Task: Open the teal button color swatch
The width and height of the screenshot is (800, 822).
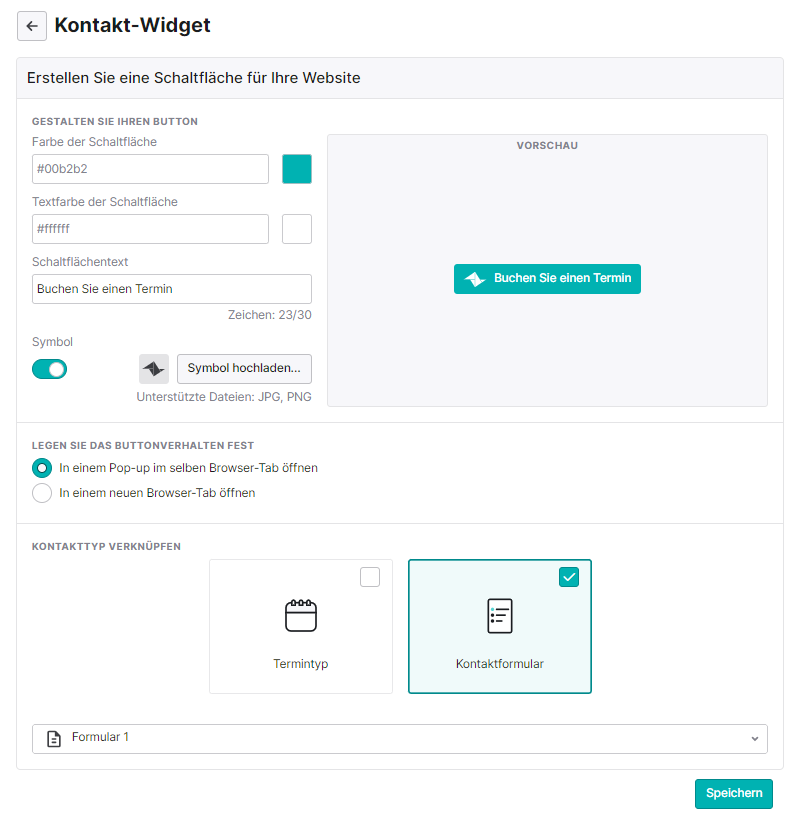Action: 297,169
